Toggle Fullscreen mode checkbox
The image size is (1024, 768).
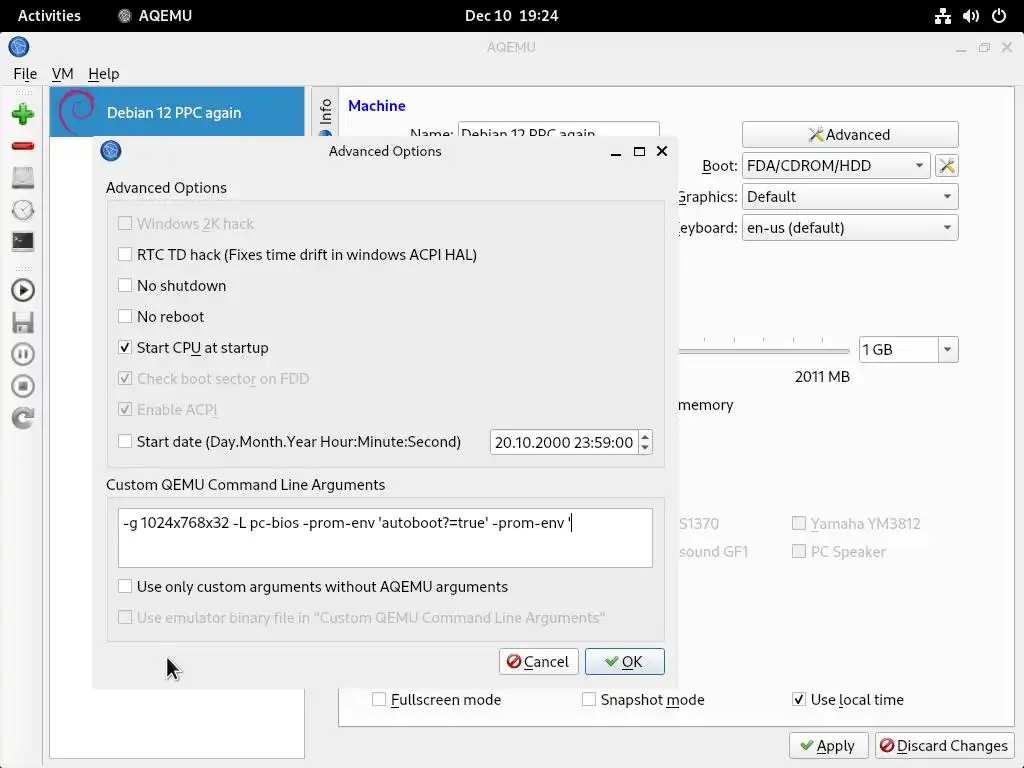click(379, 699)
